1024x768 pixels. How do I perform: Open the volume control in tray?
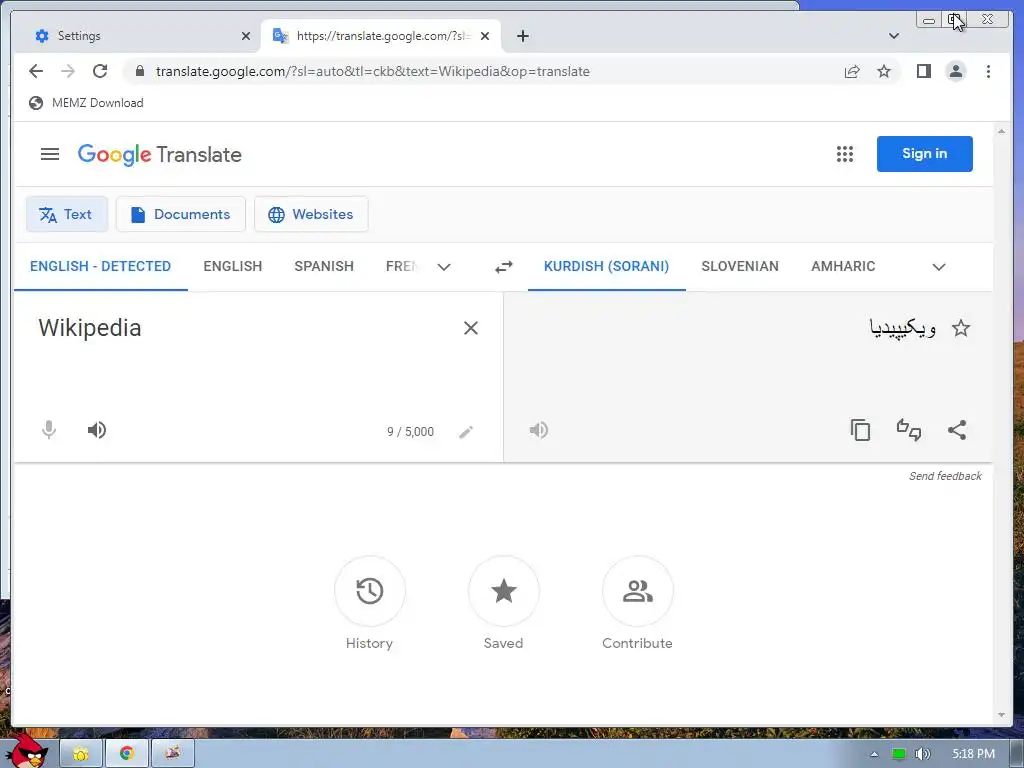click(922, 754)
